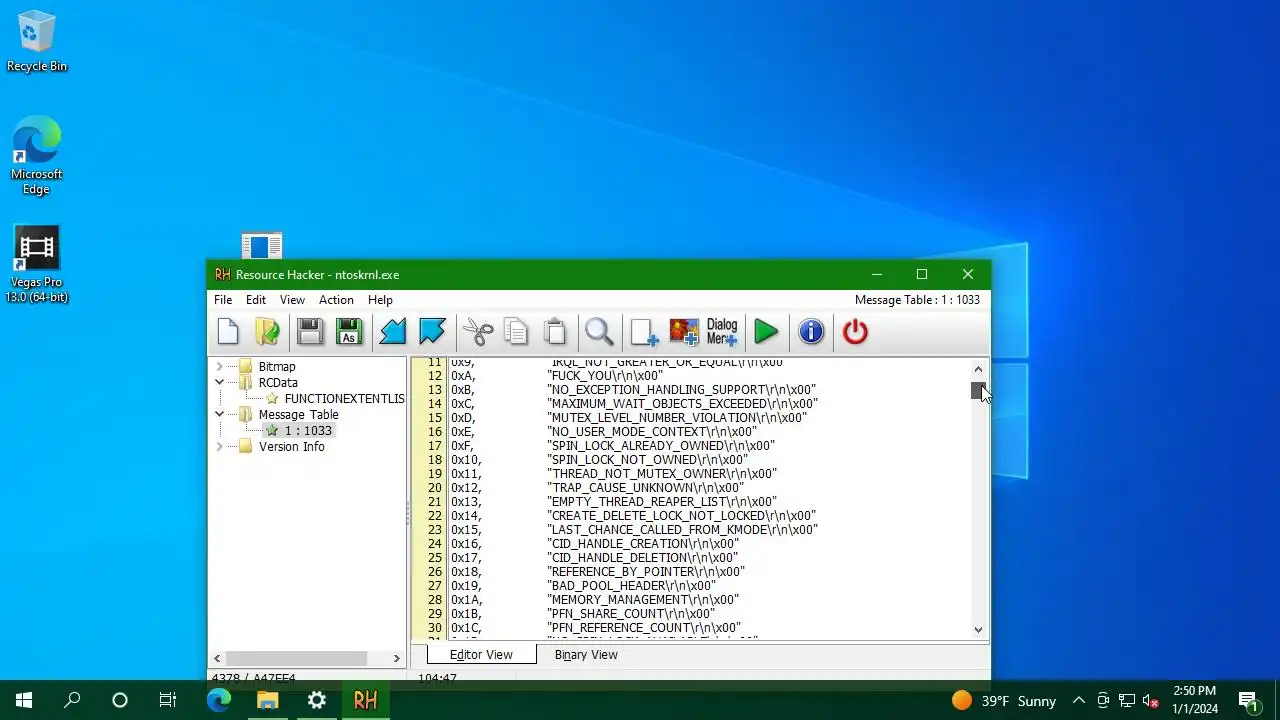The image size is (1280, 720).
Task: Open the File menu
Action: click(x=223, y=300)
